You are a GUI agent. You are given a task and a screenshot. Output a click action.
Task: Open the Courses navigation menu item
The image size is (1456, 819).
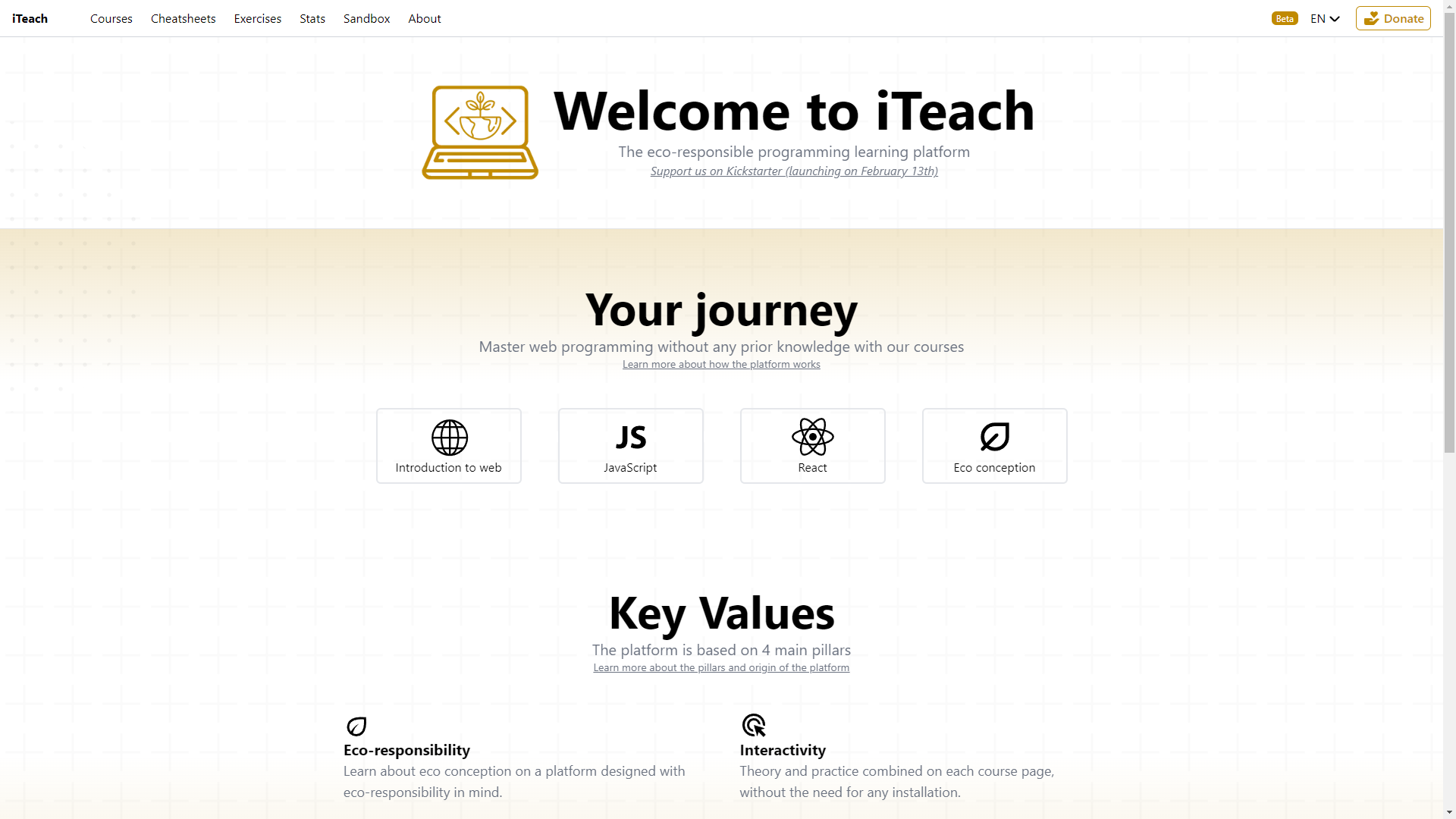(110, 17)
